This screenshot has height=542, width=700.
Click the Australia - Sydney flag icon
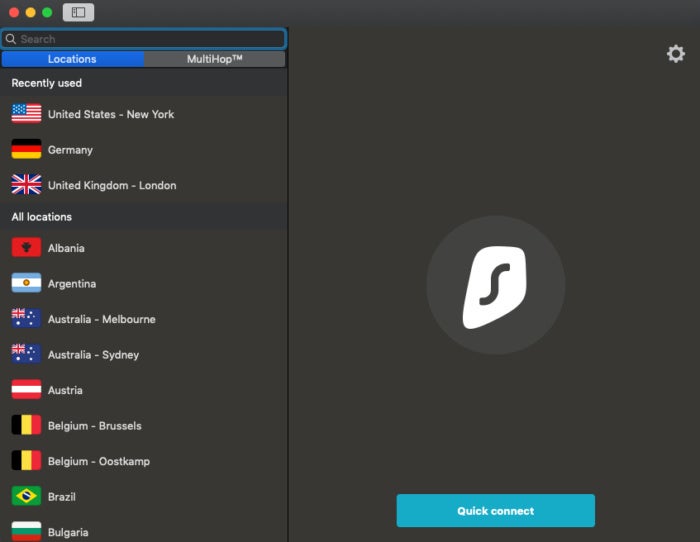(26, 354)
